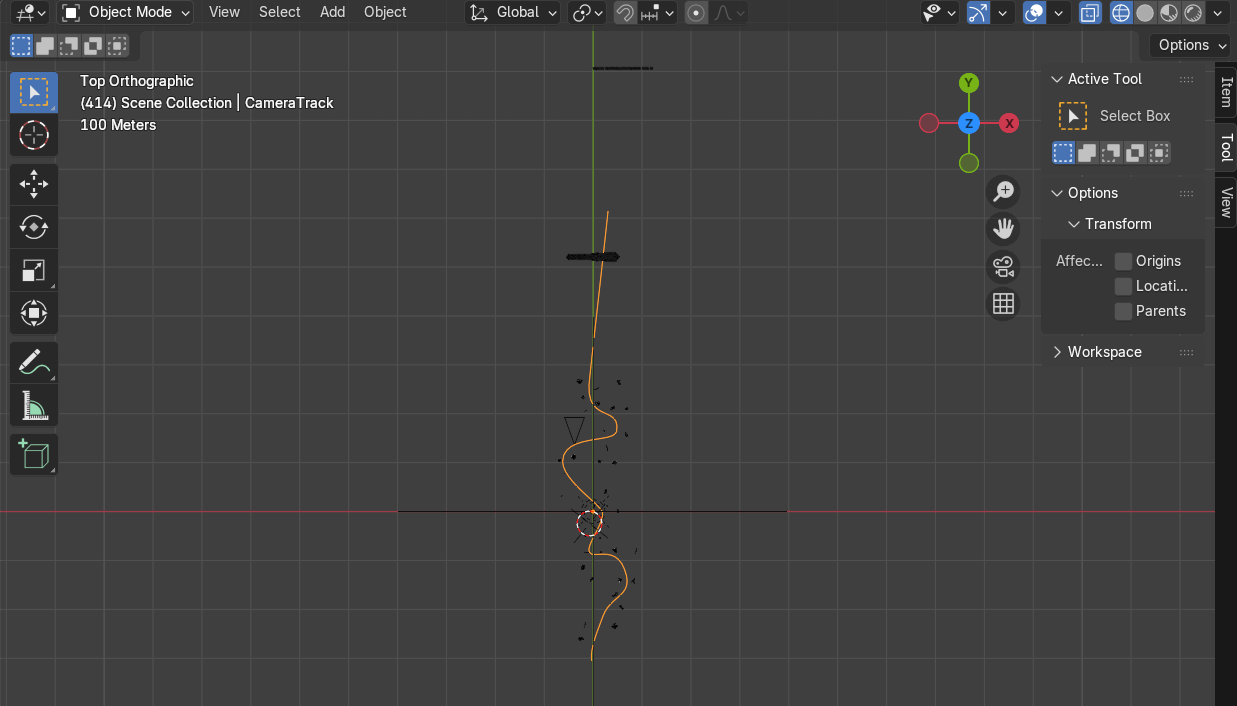Open the Options dropdown in header
Image resolution: width=1237 pixels, height=706 pixels.
(x=1191, y=45)
